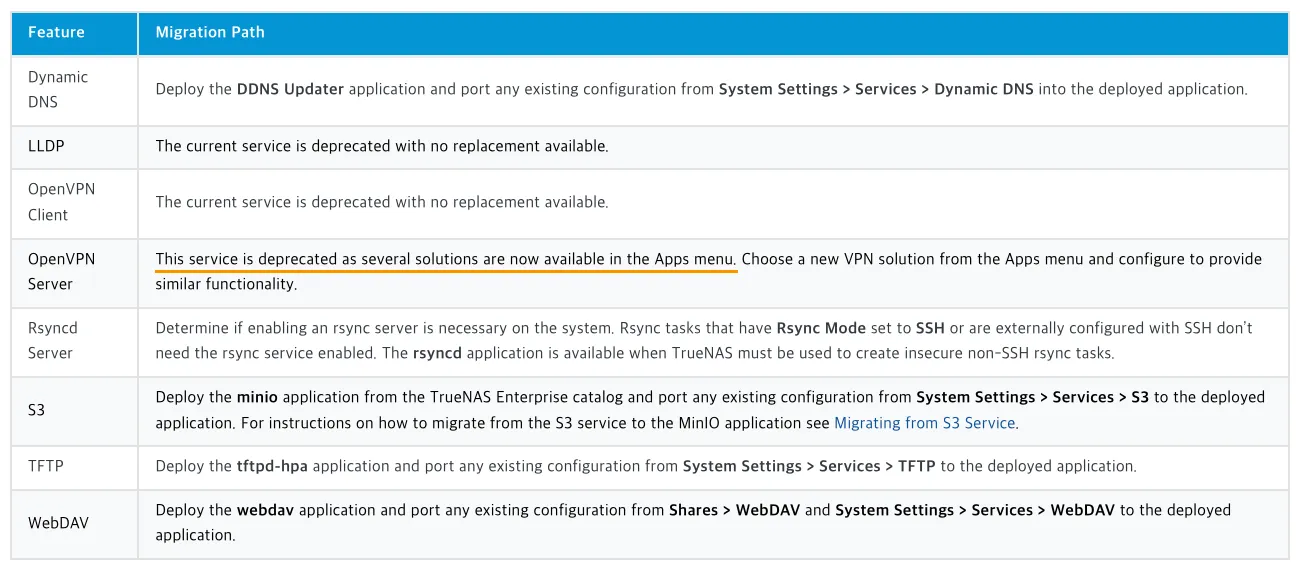Select the TFTP feature cell
Image resolution: width=1302 pixels, height=571 pixels.
click(x=46, y=466)
